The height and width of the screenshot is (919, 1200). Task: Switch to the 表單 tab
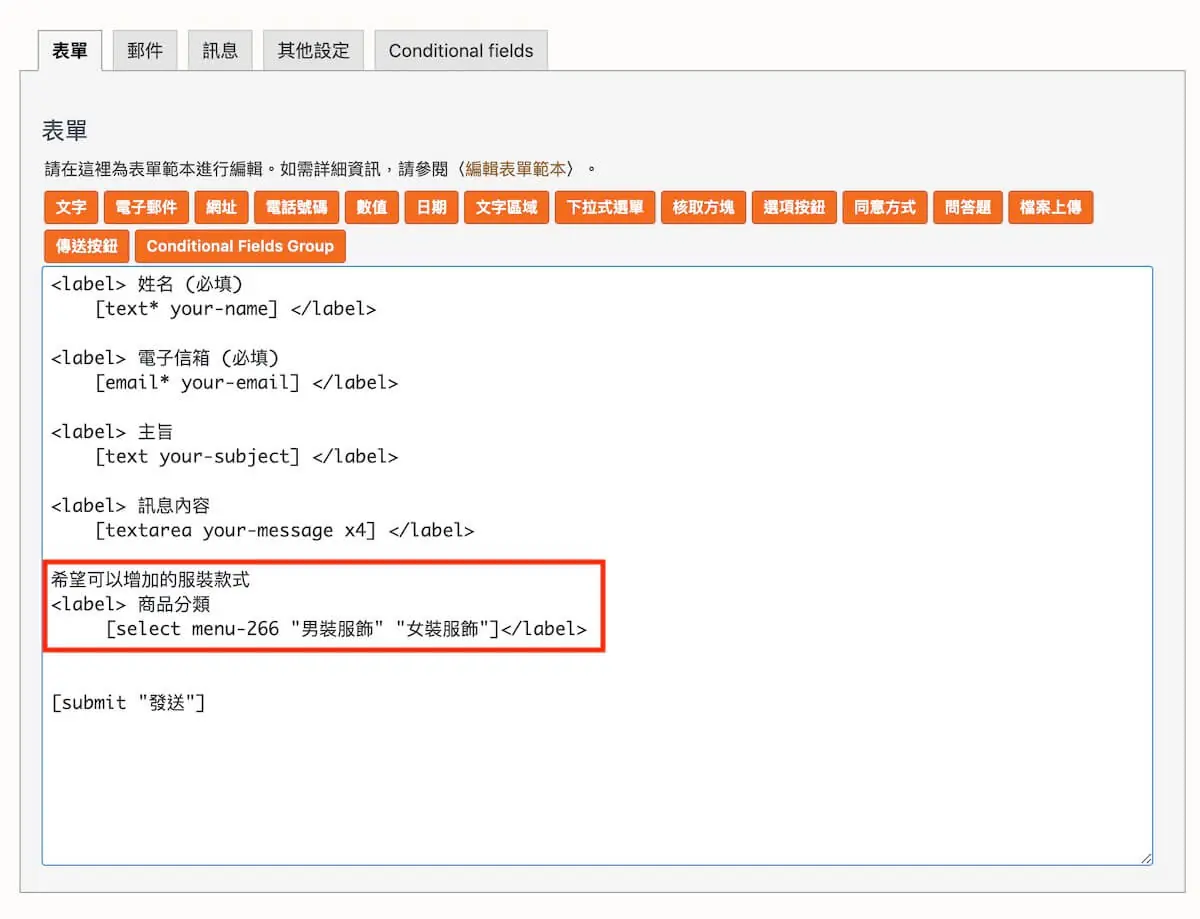coord(70,50)
